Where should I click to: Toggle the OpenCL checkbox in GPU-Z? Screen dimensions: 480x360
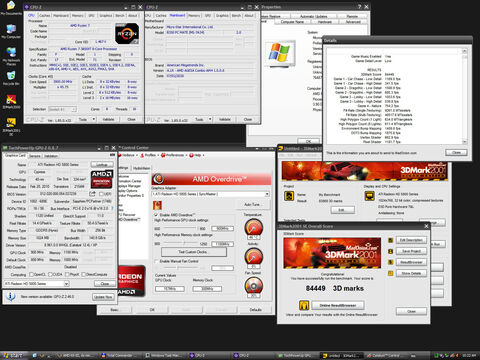coord(31,274)
